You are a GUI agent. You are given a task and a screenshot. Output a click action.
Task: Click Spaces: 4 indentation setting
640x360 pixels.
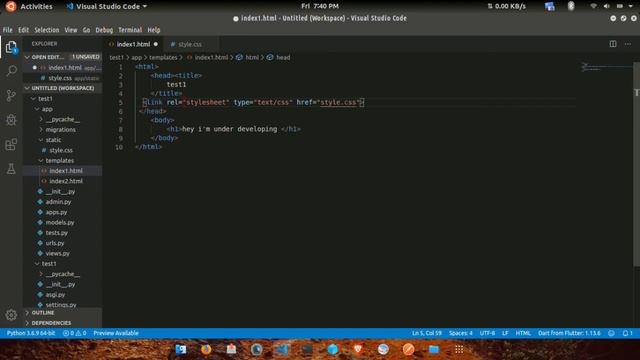tap(460, 333)
